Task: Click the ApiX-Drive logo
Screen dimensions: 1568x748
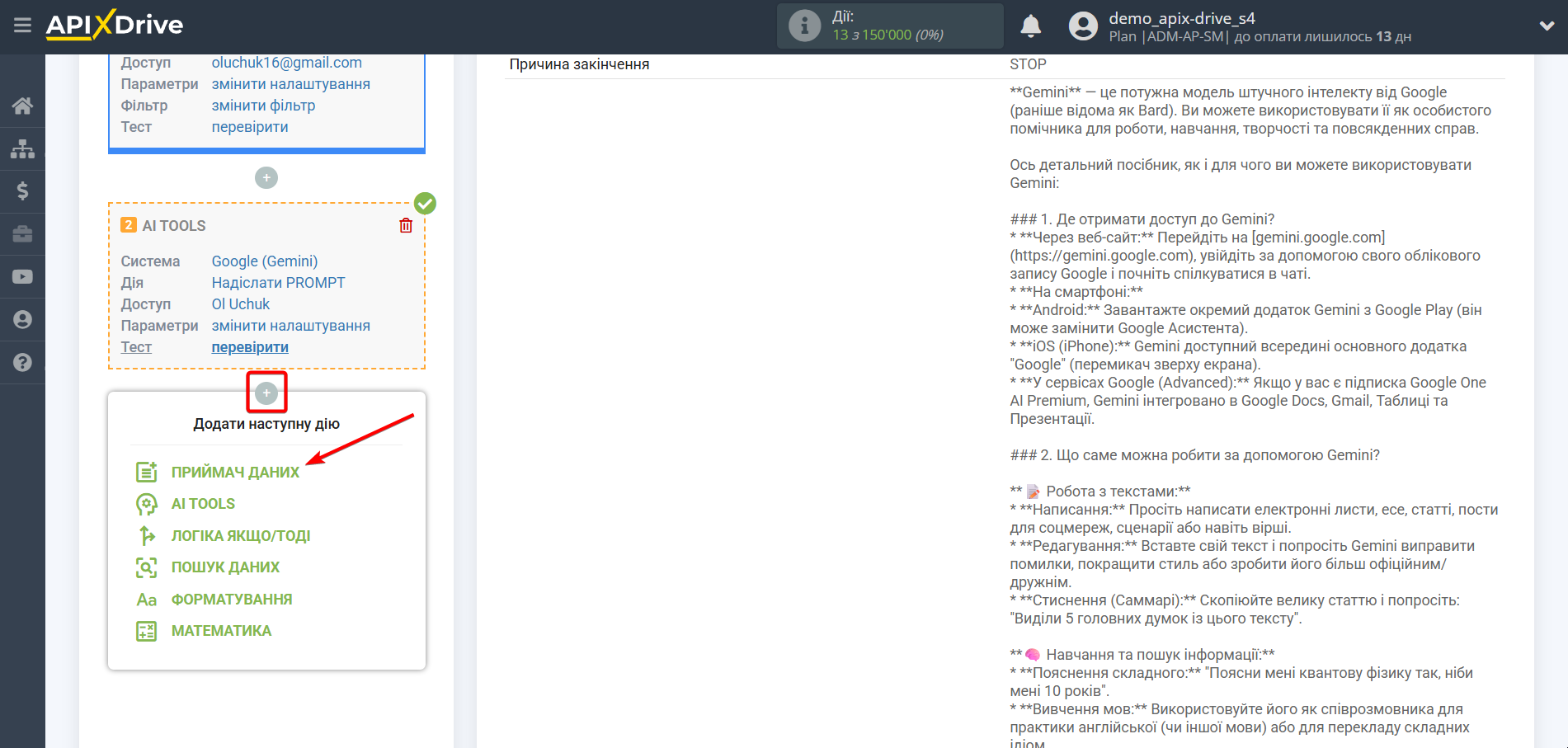Action: click(115, 25)
